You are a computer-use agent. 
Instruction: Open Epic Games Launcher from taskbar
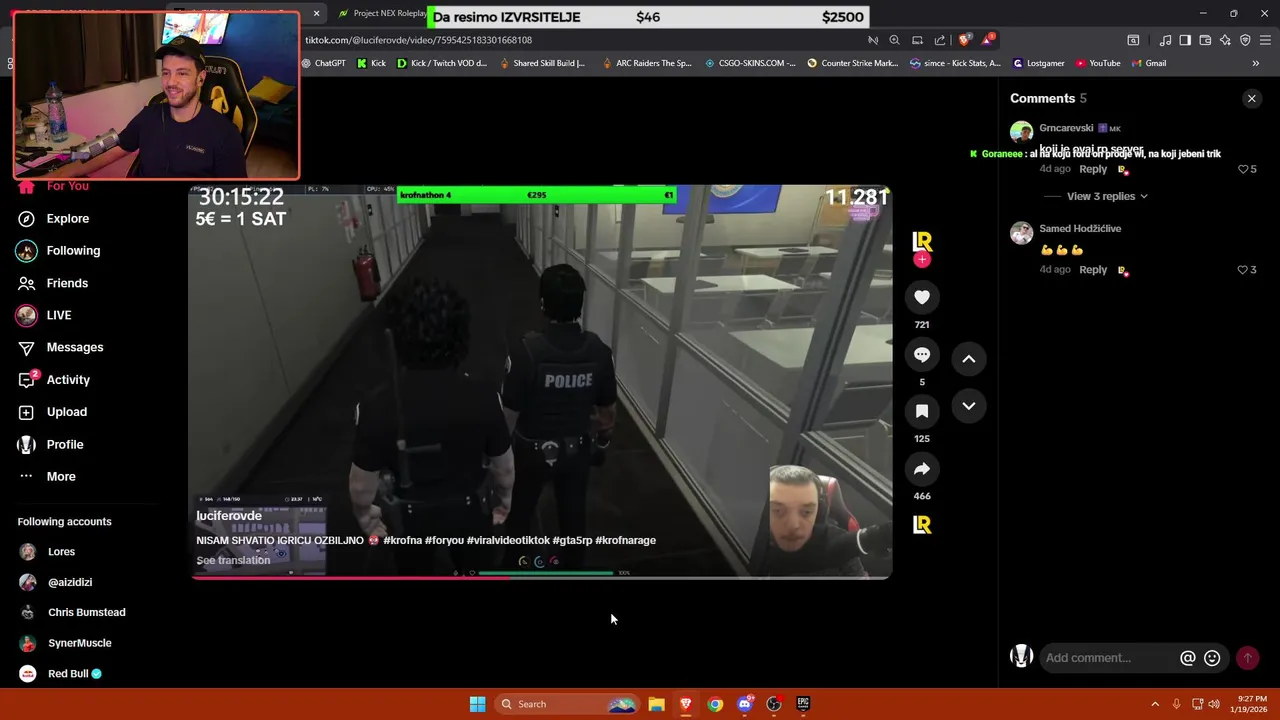point(803,704)
